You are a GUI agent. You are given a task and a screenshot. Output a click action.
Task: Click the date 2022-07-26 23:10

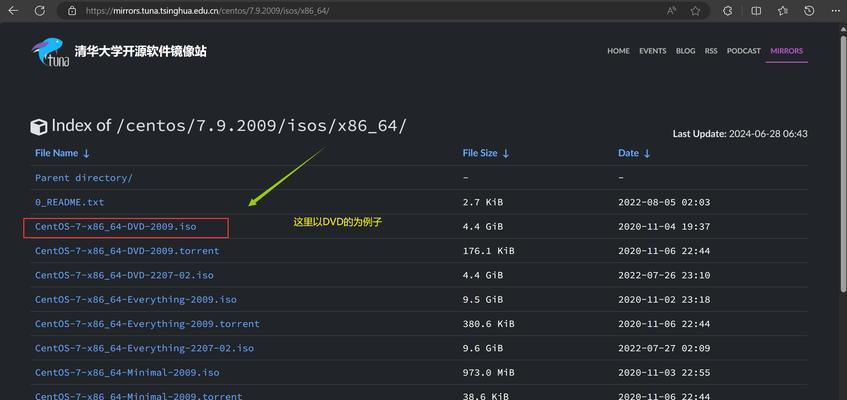pos(664,275)
